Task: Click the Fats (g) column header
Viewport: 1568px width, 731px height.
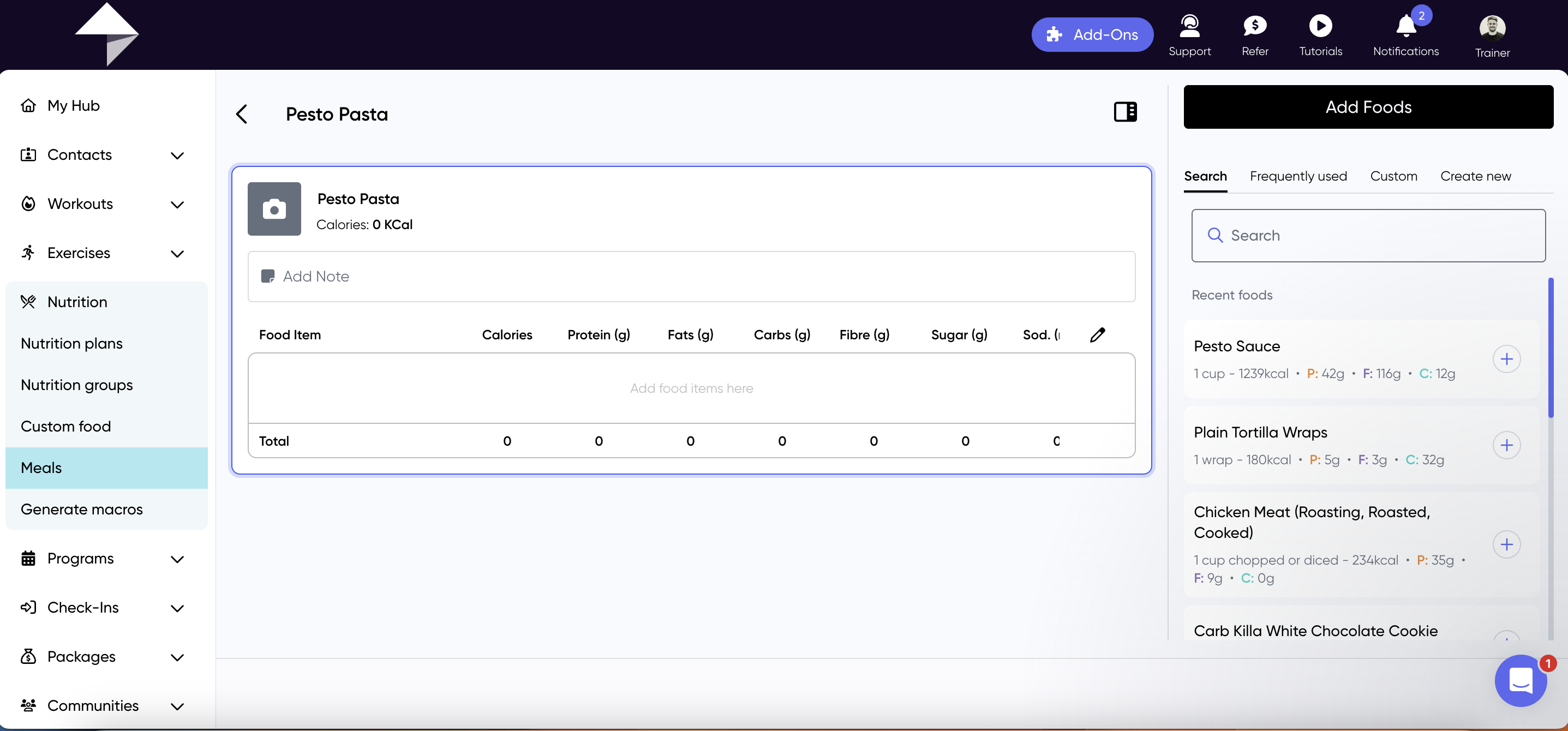Action: coord(690,335)
